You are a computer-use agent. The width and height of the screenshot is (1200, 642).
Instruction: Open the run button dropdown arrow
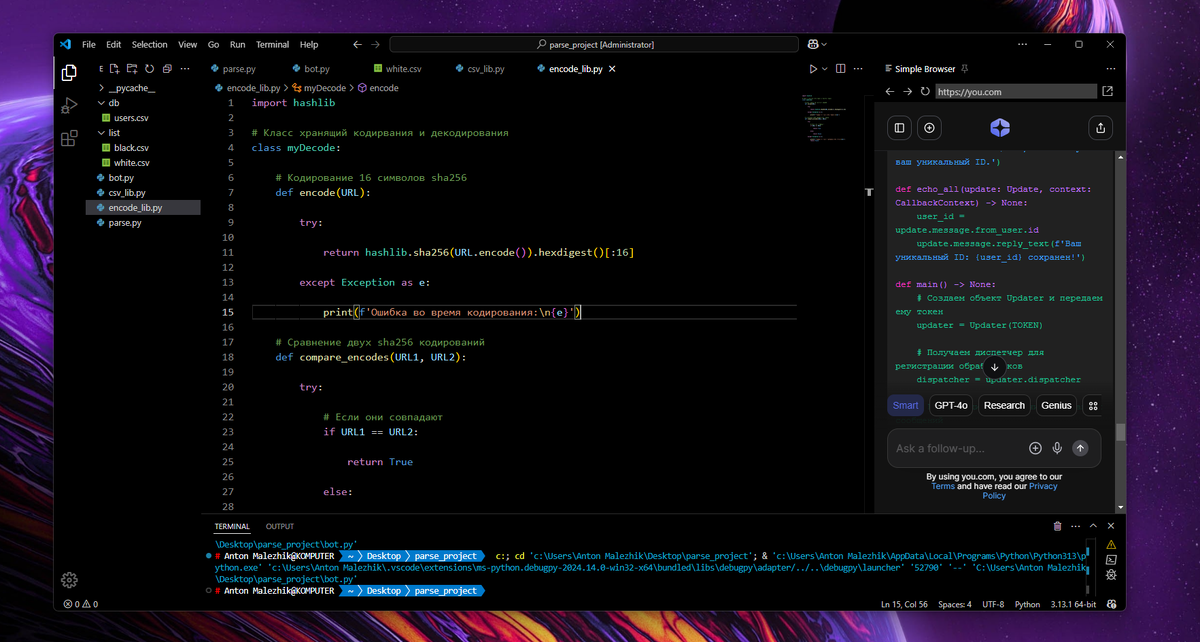[x=825, y=69]
